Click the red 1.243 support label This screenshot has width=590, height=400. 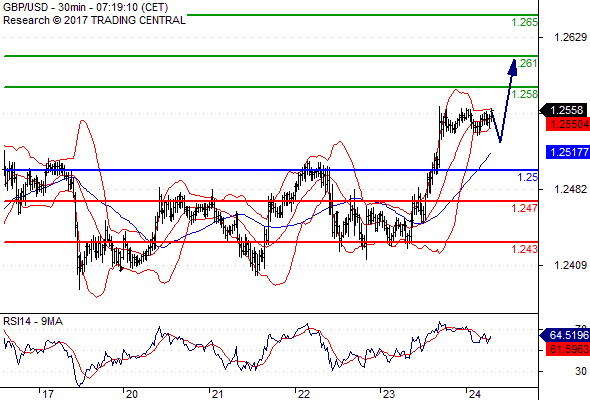tap(525, 249)
